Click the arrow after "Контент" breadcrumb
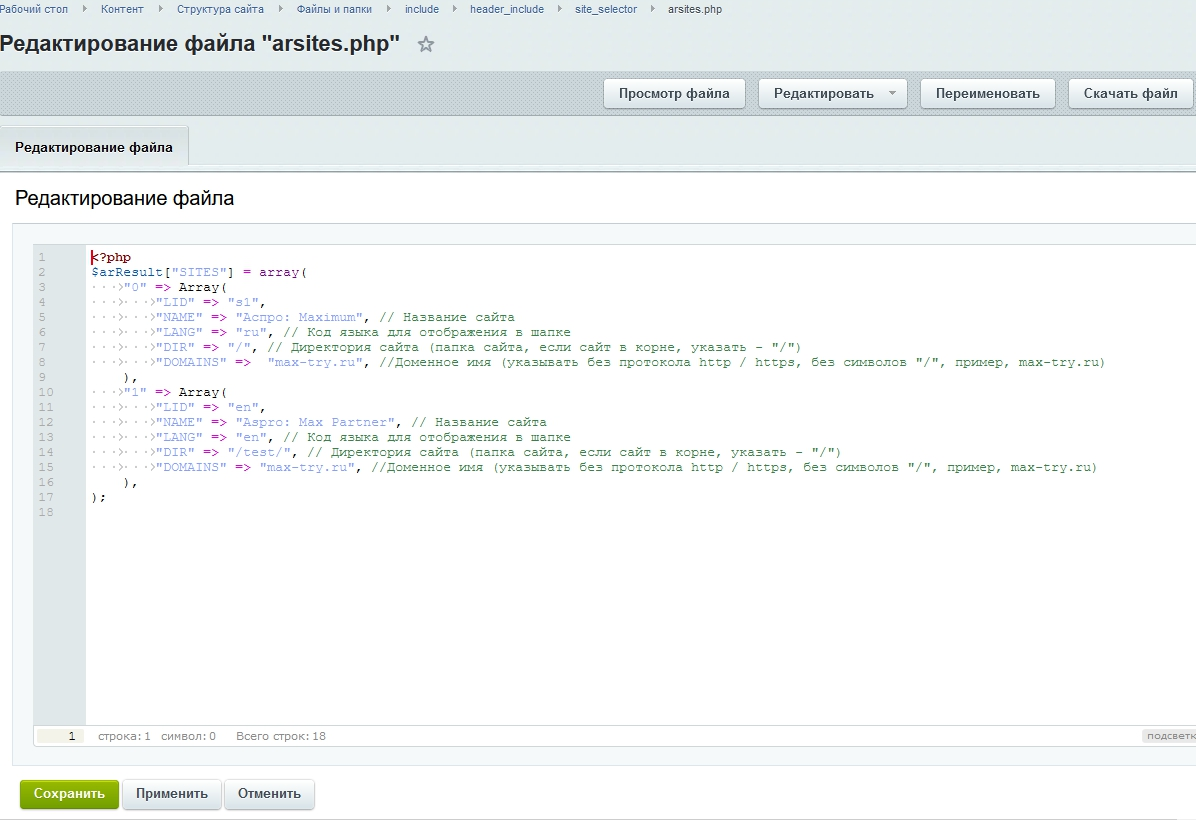Image resolution: width=1196 pixels, height=820 pixels. (160, 9)
